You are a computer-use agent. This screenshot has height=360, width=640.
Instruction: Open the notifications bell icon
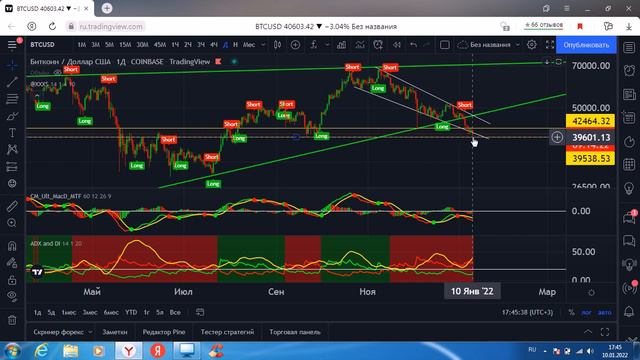(x=629, y=312)
